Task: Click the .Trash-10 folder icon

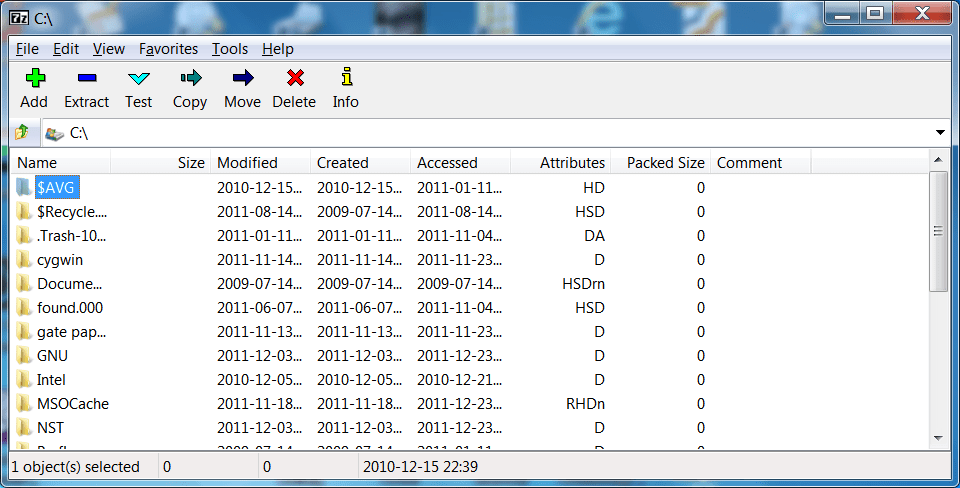Action: [24, 235]
